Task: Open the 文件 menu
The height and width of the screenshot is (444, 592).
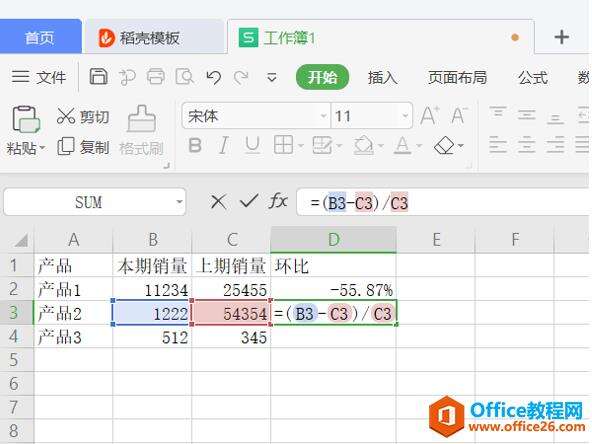Action: (39, 77)
